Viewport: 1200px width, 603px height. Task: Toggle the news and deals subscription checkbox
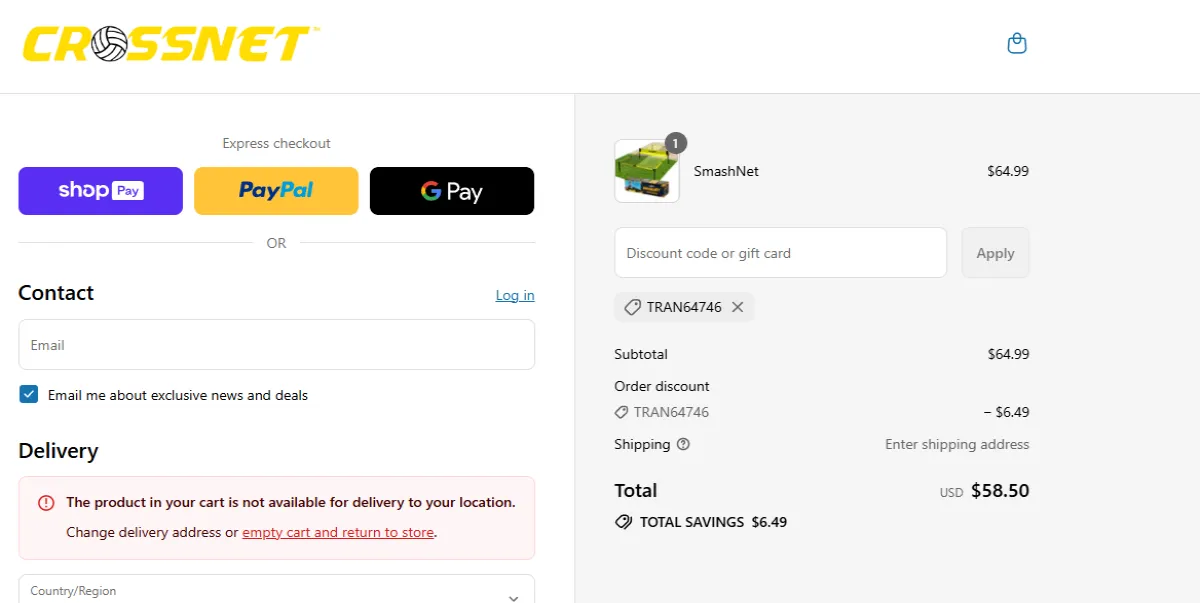pyautogui.click(x=28, y=394)
